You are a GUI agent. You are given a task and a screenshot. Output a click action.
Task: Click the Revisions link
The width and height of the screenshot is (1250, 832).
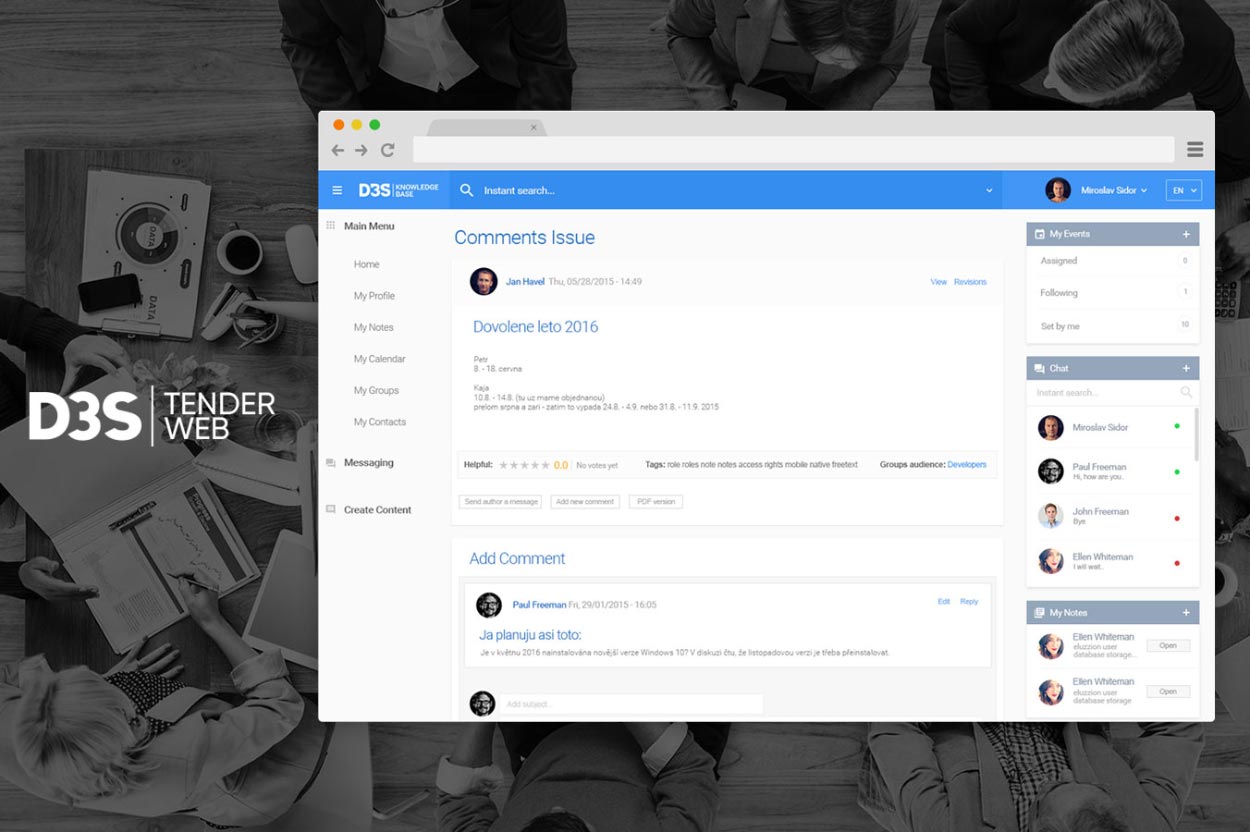click(970, 282)
